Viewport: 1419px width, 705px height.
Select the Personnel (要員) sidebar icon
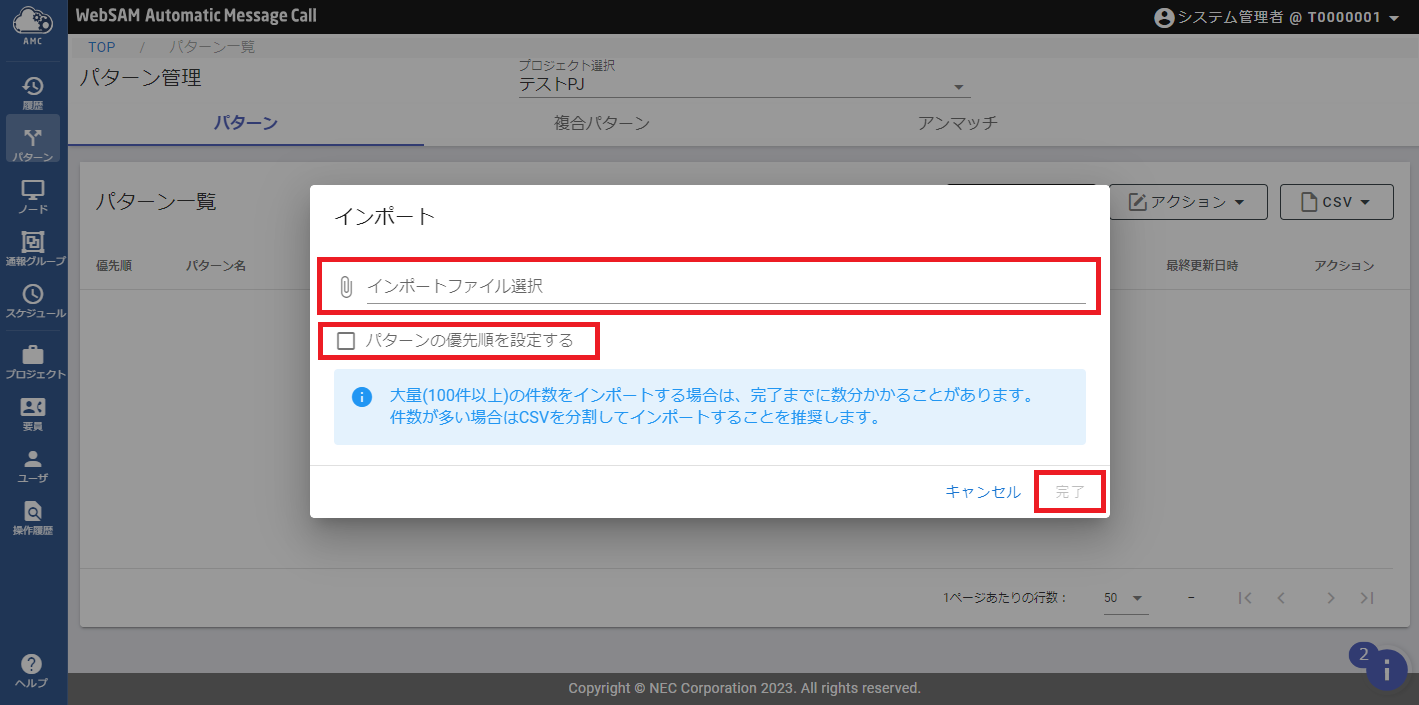33,413
